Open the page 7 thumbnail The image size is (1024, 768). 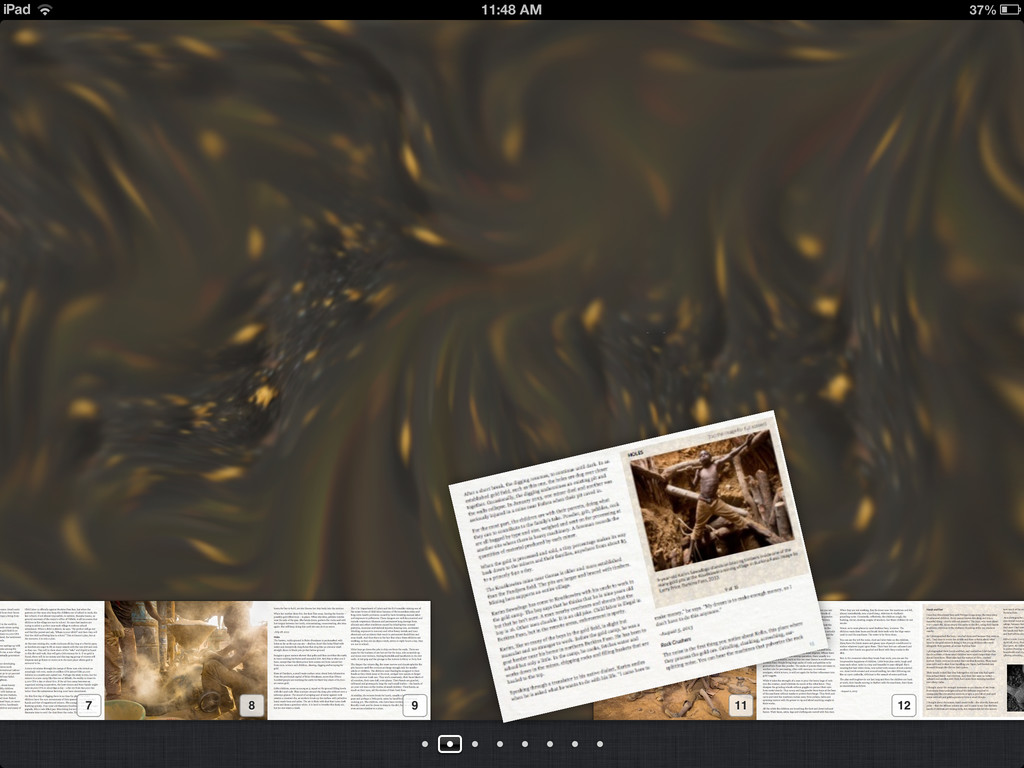tap(54, 660)
